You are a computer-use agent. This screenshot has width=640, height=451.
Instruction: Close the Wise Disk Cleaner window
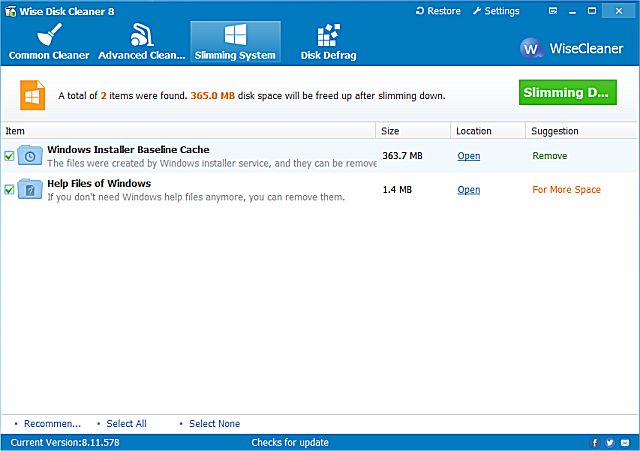[x=619, y=11]
